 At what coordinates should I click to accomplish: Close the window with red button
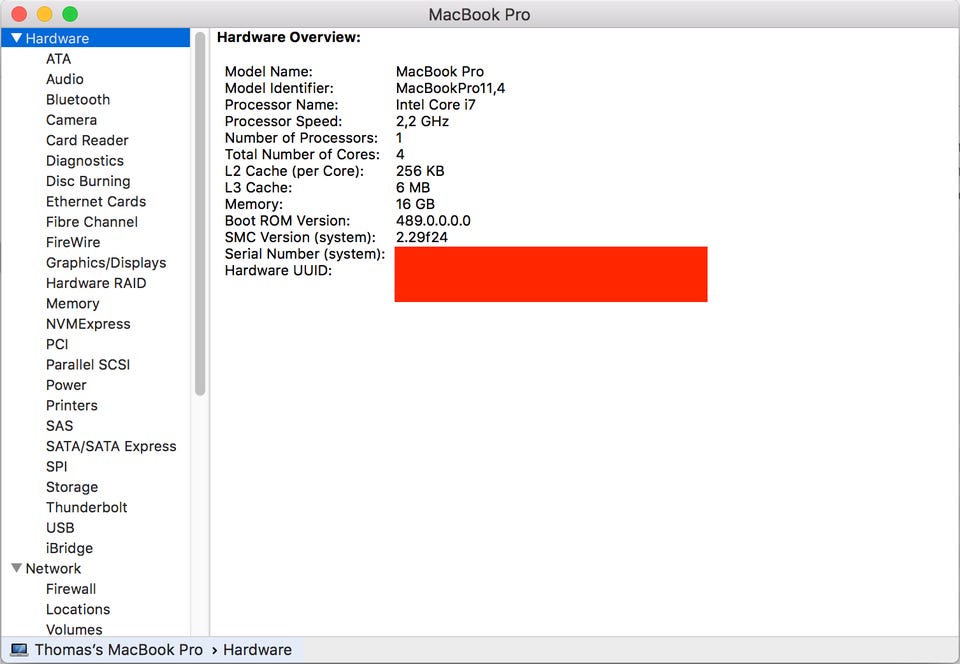[x=19, y=14]
